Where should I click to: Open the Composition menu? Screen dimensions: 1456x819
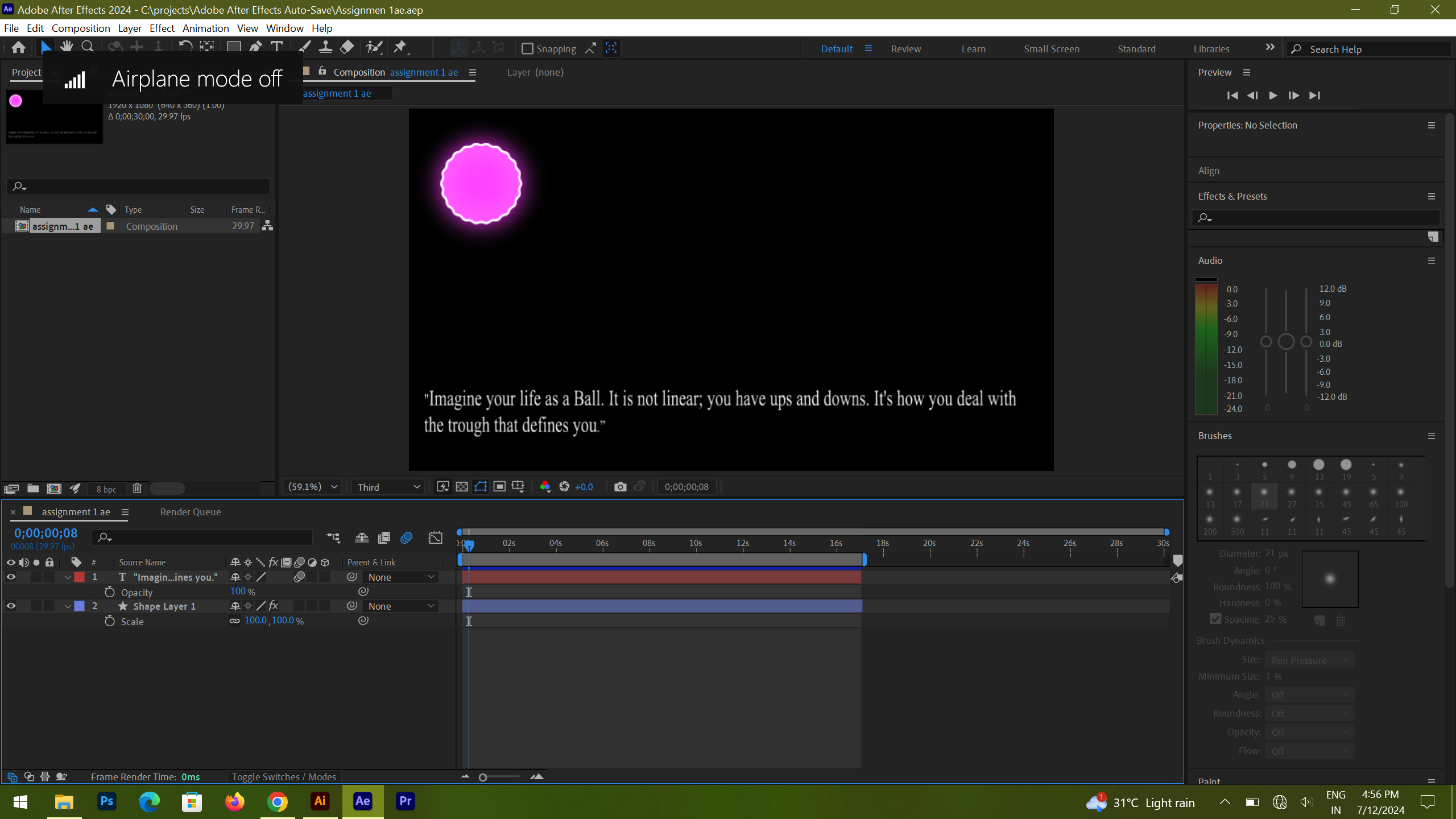tap(81, 28)
